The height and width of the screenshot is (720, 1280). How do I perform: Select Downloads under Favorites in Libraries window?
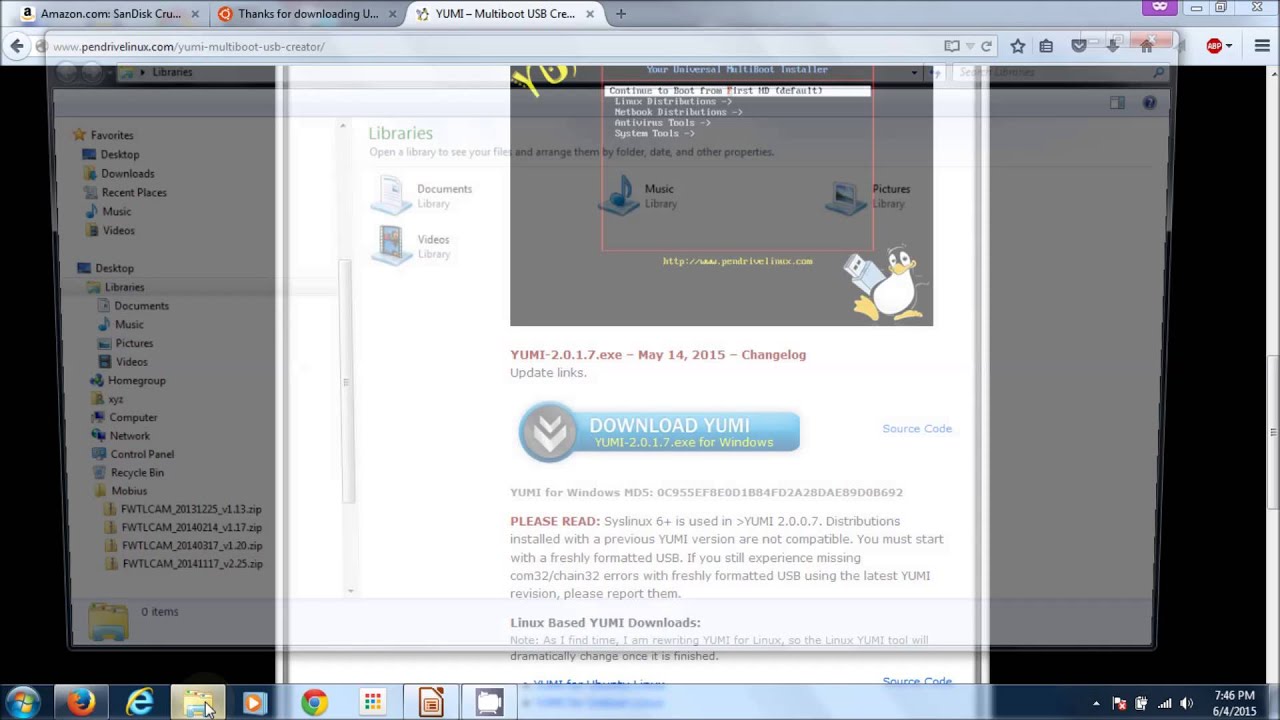(x=127, y=173)
